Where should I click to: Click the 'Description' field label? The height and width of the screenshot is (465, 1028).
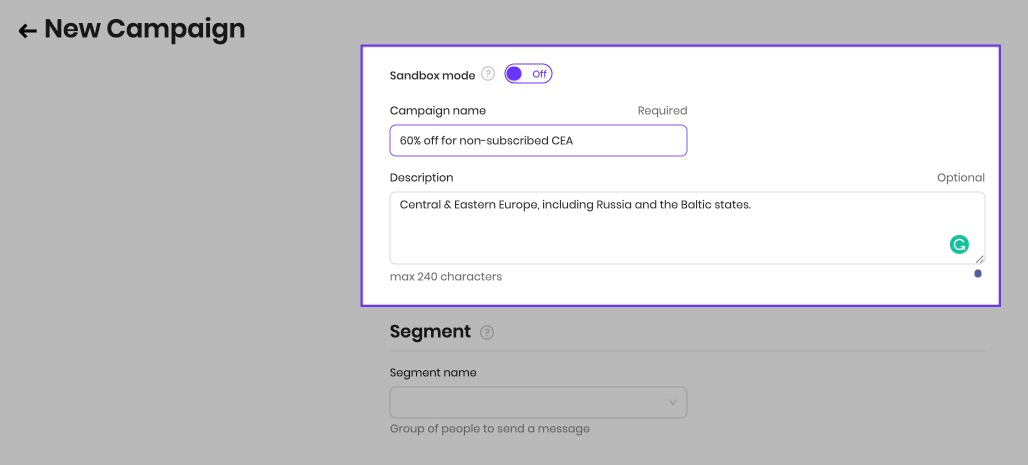pyautogui.click(x=422, y=178)
